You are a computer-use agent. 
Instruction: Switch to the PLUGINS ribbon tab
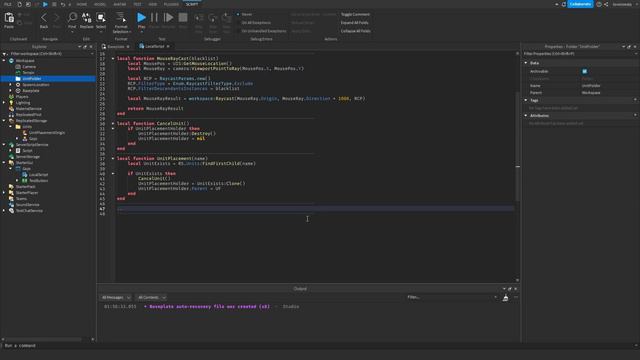(x=171, y=4)
